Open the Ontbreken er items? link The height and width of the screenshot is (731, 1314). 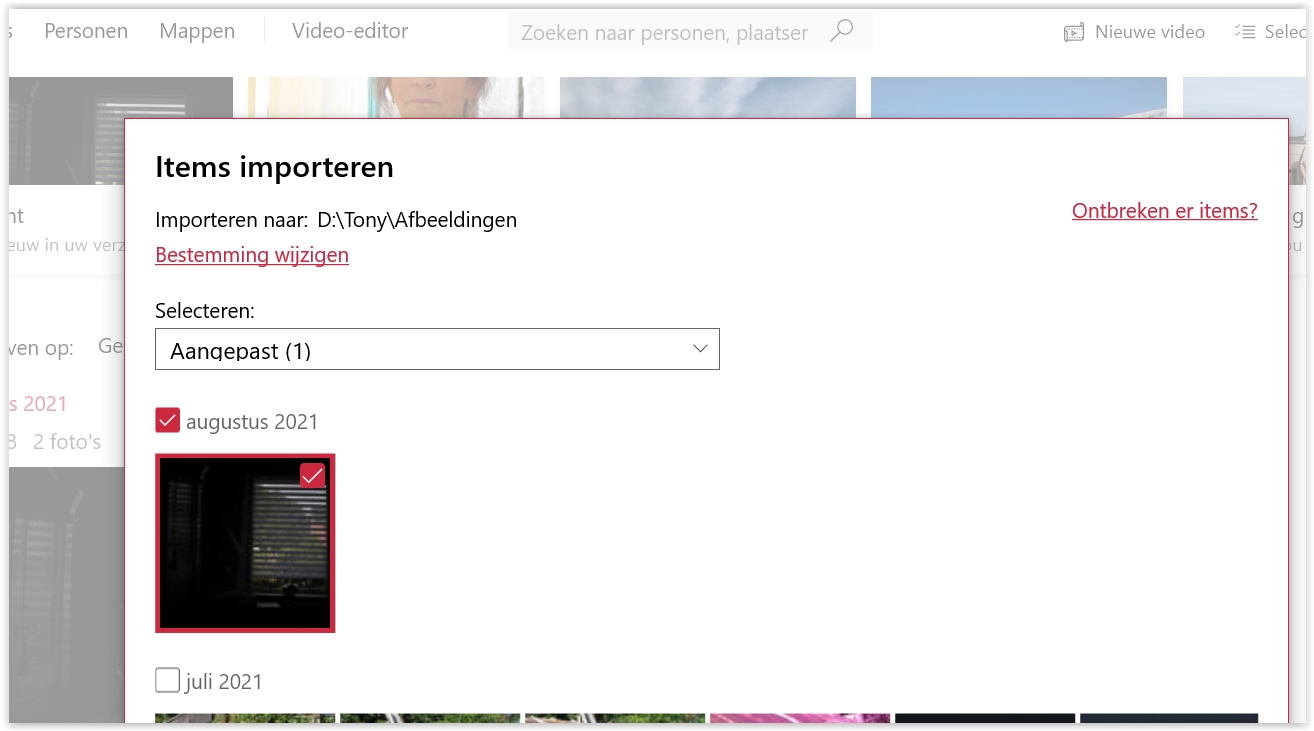click(x=1164, y=211)
